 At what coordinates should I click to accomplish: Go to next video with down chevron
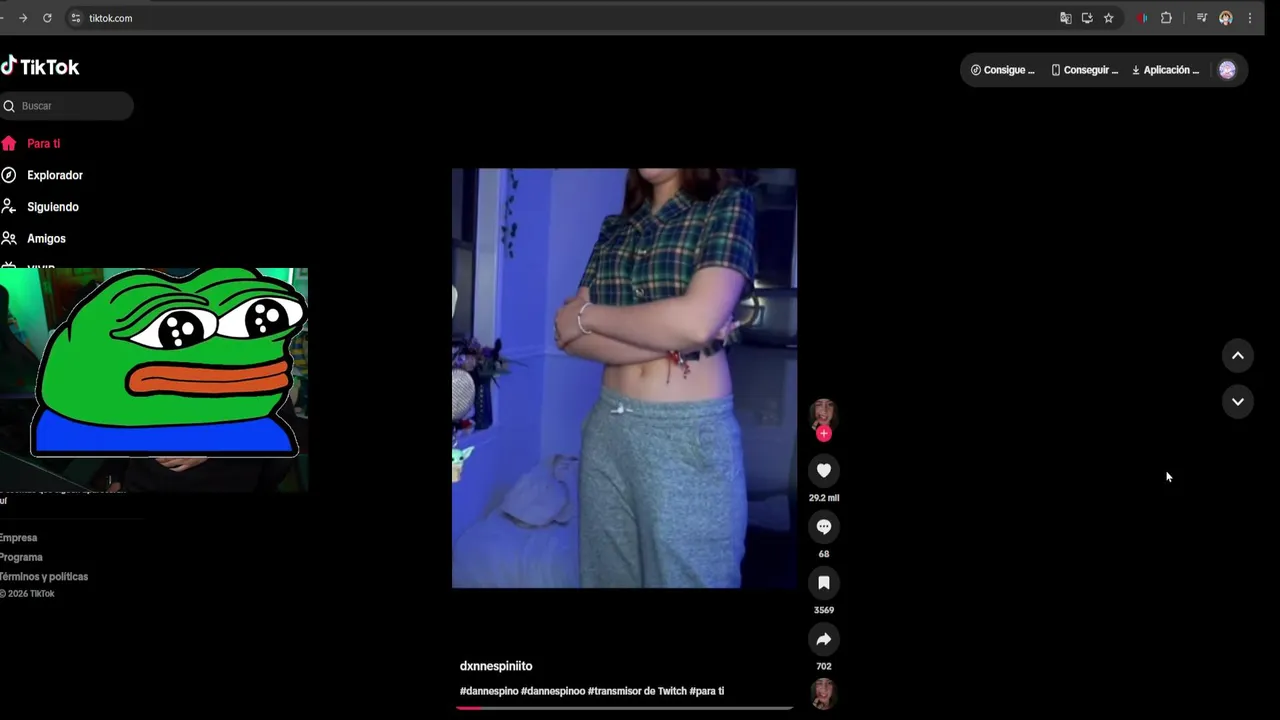(x=1238, y=402)
